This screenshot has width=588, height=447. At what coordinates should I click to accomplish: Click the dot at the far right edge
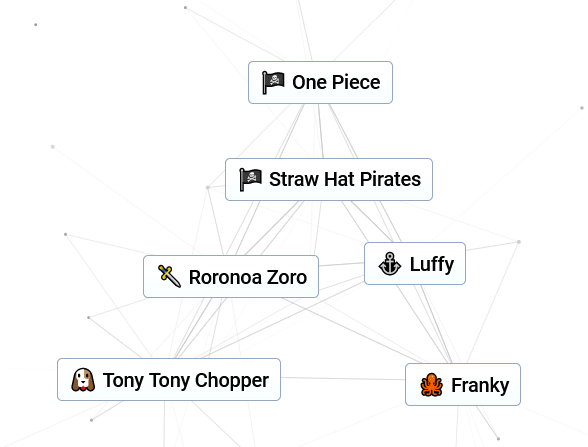[582, 108]
